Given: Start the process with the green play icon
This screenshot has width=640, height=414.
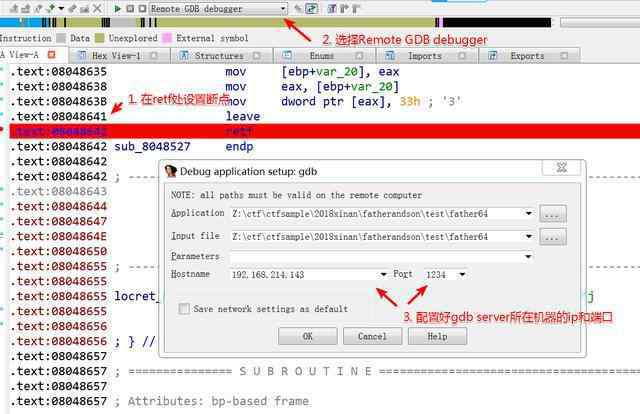Looking at the screenshot, I should coord(118,8).
